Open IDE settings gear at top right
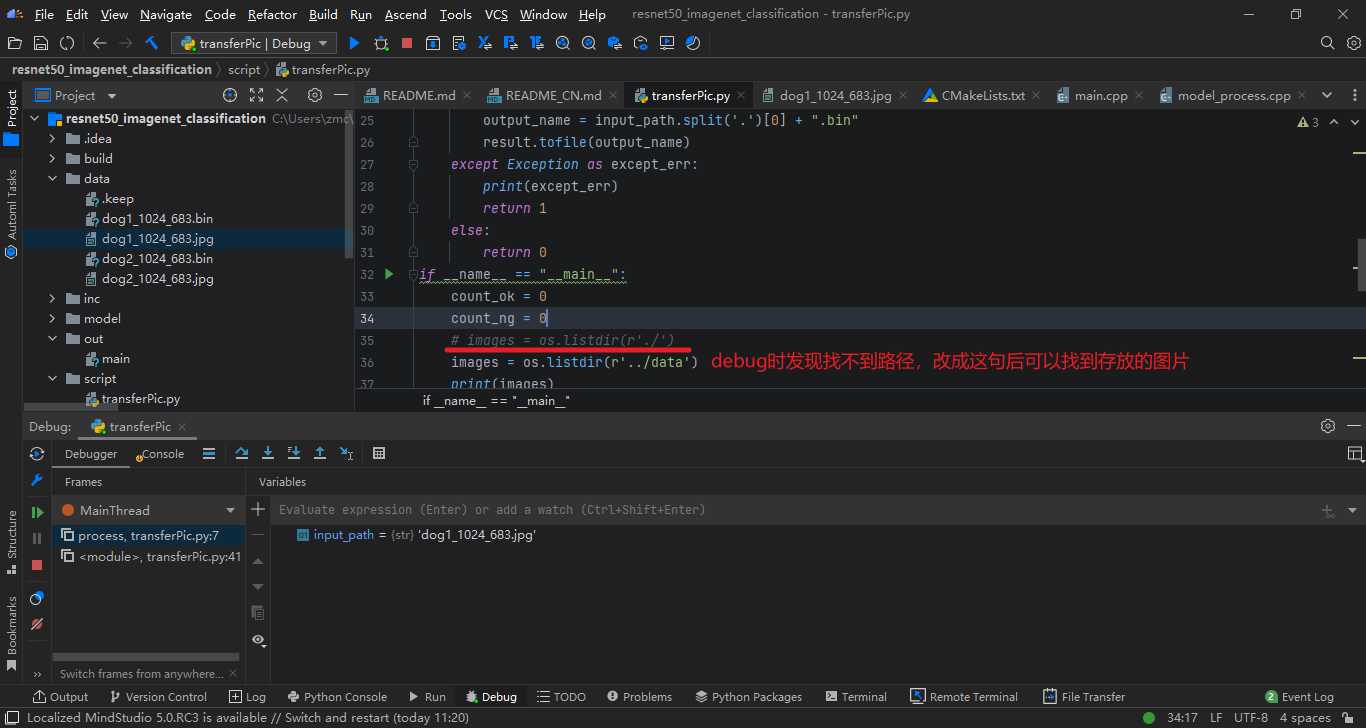The image size is (1366, 728). tap(1354, 43)
